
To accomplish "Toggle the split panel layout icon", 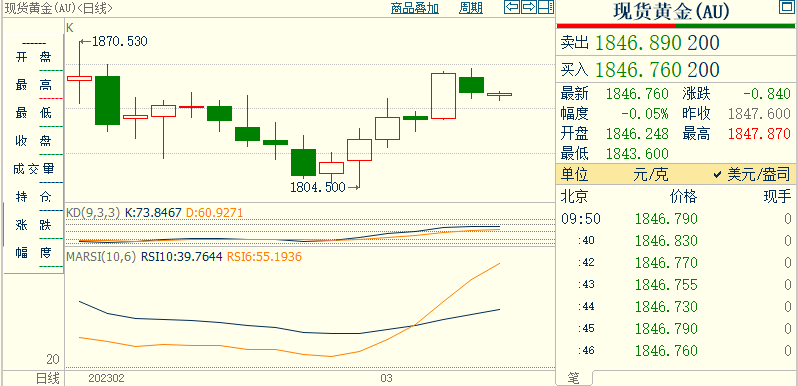I will (x=546, y=7).
